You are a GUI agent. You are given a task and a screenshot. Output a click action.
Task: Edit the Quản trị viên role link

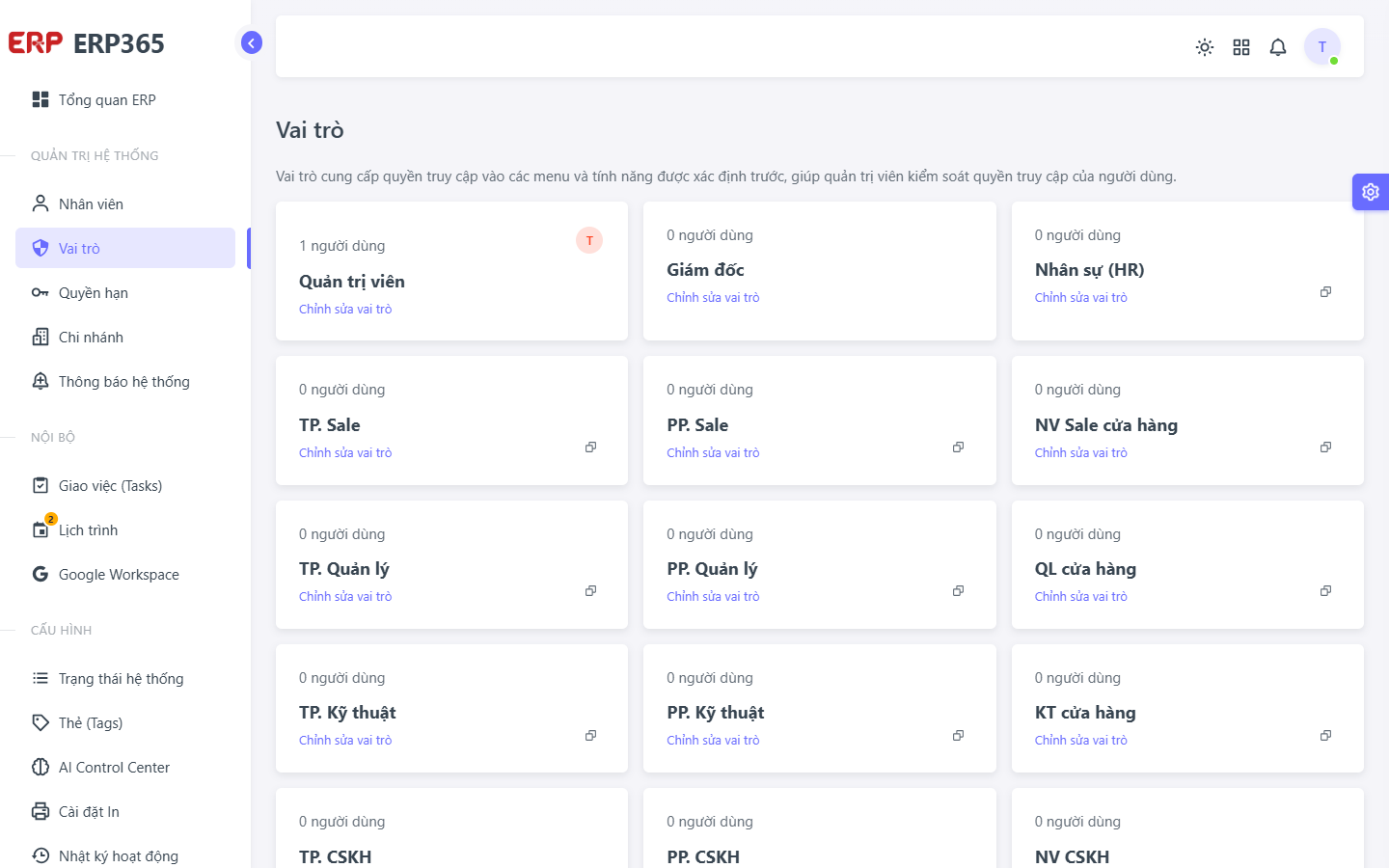(x=345, y=310)
